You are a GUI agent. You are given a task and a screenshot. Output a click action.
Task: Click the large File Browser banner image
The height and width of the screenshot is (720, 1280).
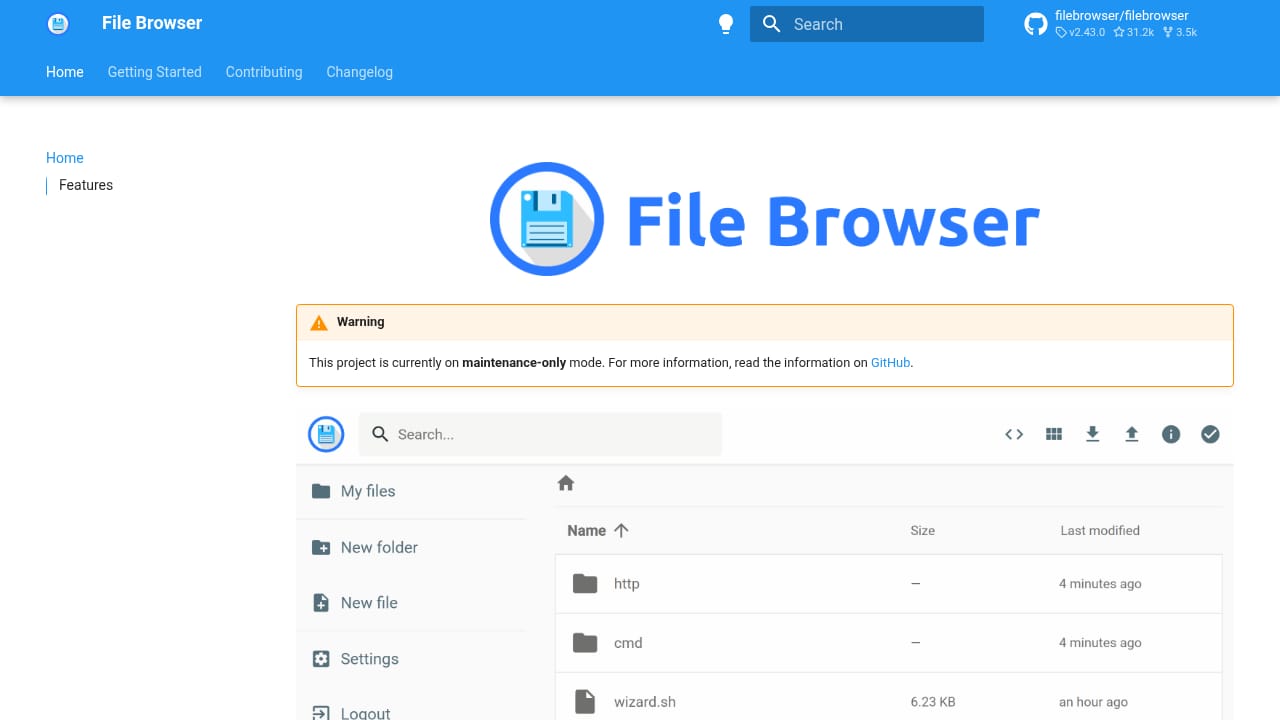(765, 219)
